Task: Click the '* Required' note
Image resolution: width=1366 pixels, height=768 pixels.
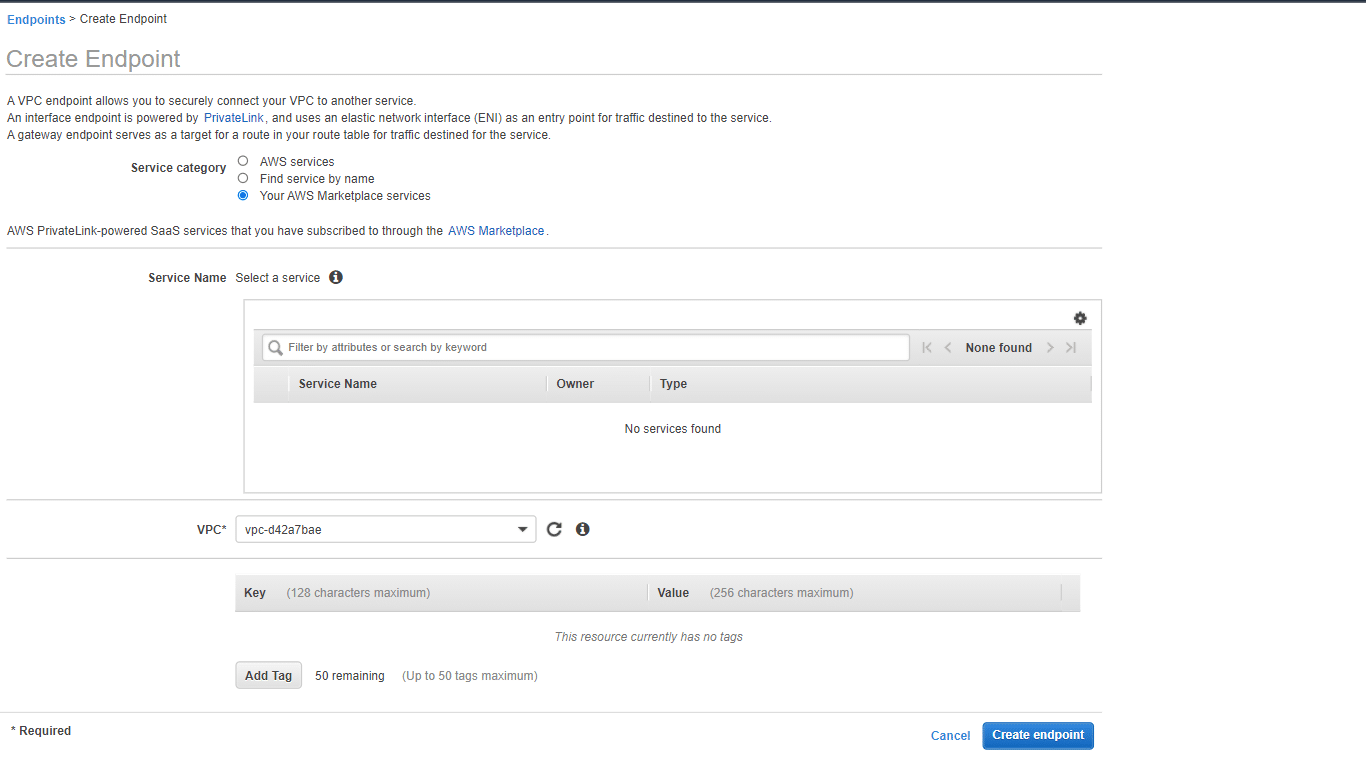Action: click(x=41, y=731)
